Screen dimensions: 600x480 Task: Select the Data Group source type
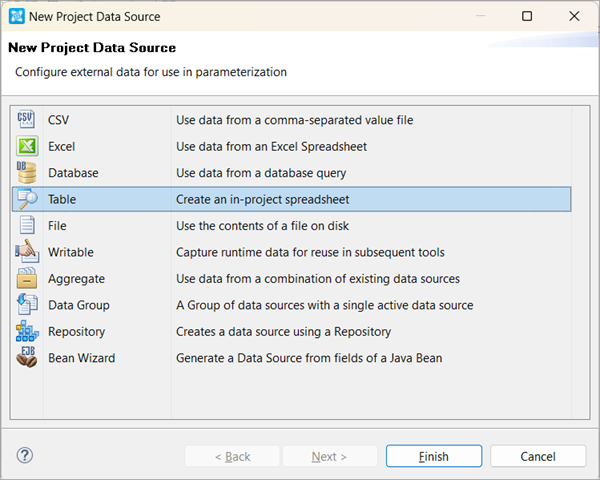(x=78, y=305)
